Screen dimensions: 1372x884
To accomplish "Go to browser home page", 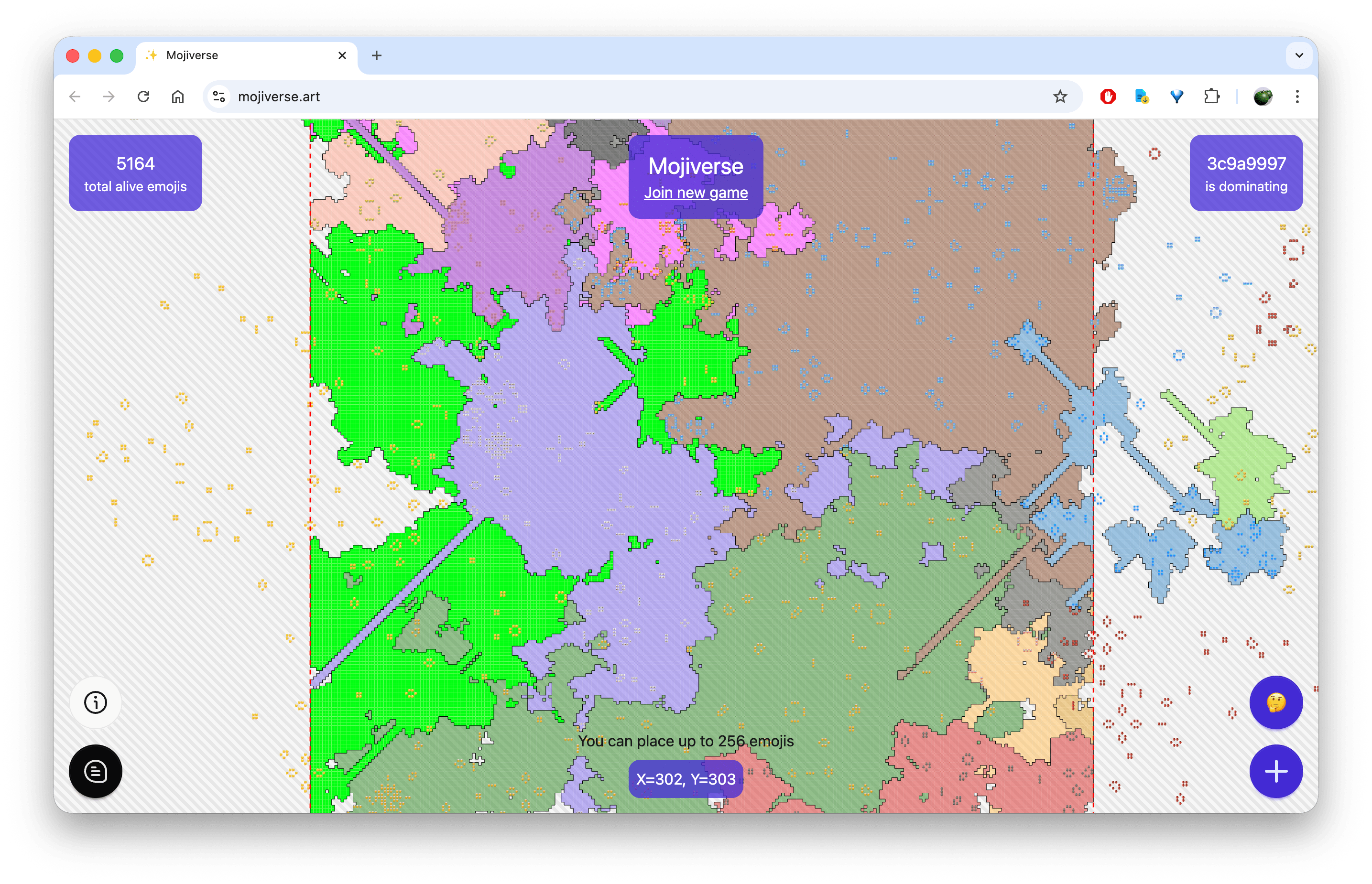I will tap(178, 97).
